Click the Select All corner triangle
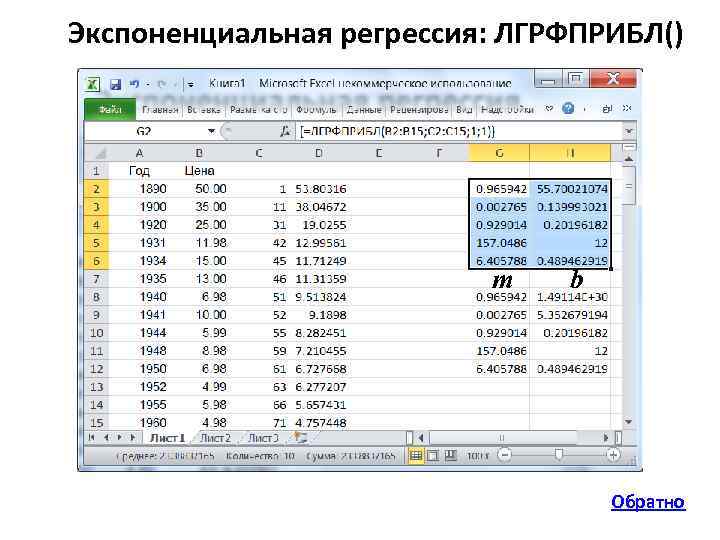Viewport: 720px width, 540px height. [97, 153]
